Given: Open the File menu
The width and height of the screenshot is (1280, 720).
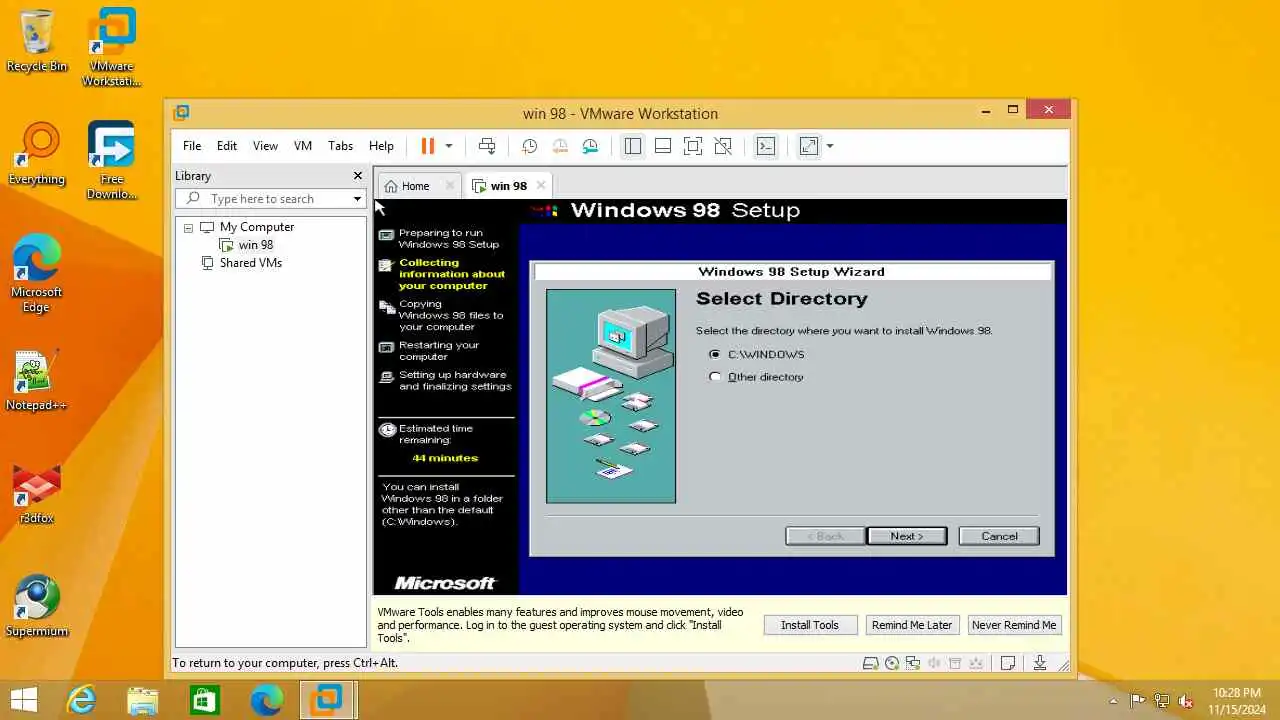Looking at the screenshot, I should [x=192, y=146].
